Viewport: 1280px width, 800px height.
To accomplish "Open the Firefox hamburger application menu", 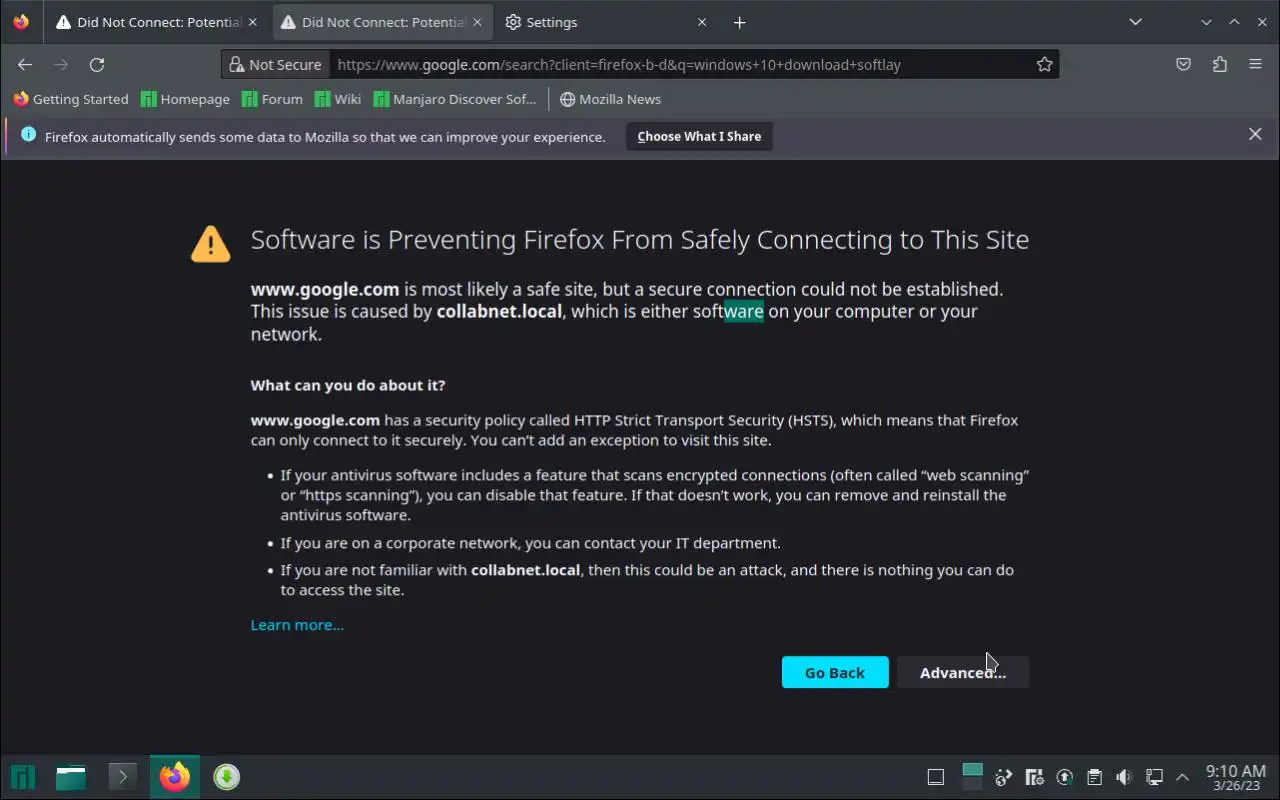I will 1255,64.
